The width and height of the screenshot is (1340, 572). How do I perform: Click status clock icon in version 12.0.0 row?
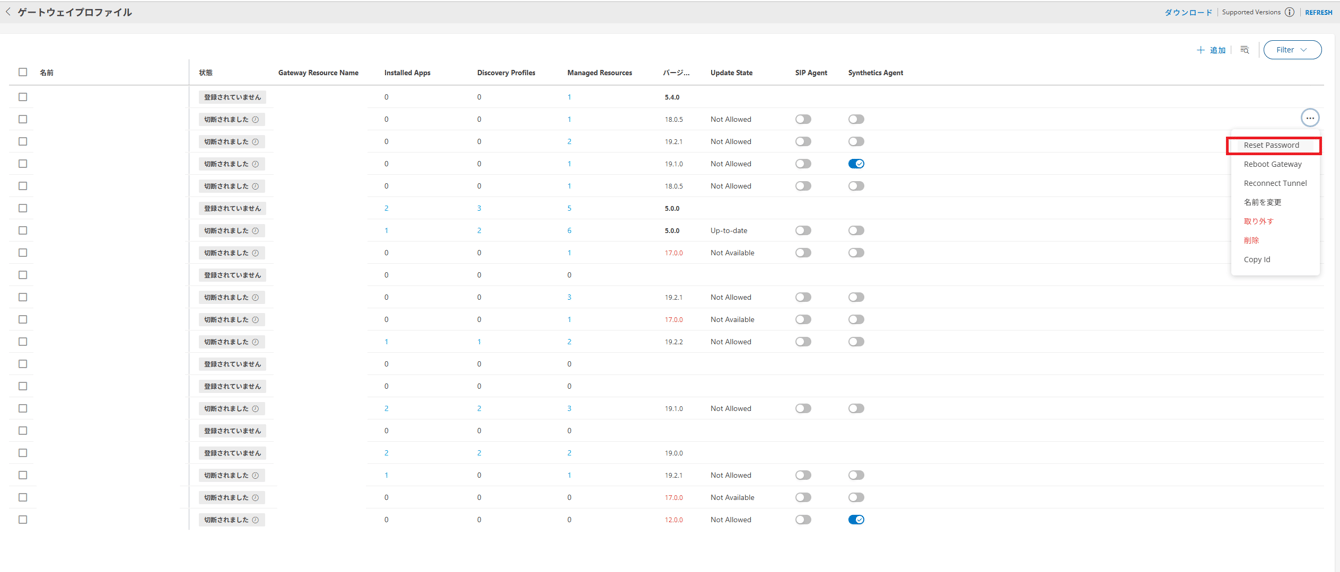click(x=256, y=520)
